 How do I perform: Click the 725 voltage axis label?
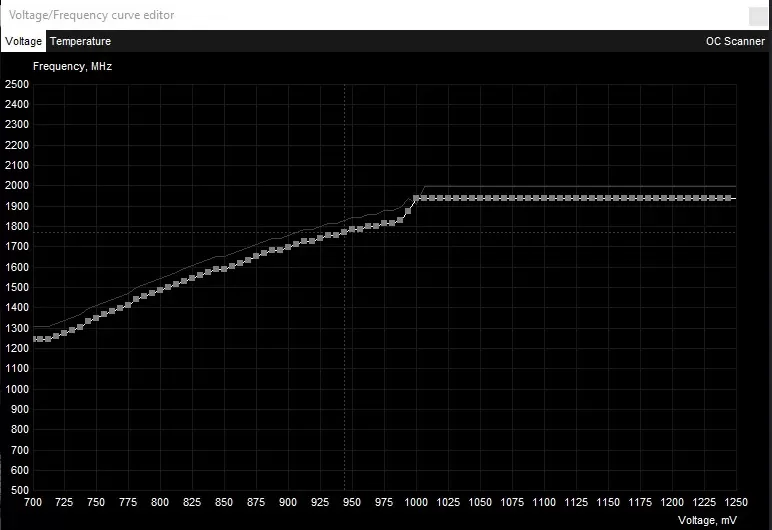coord(64,502)
